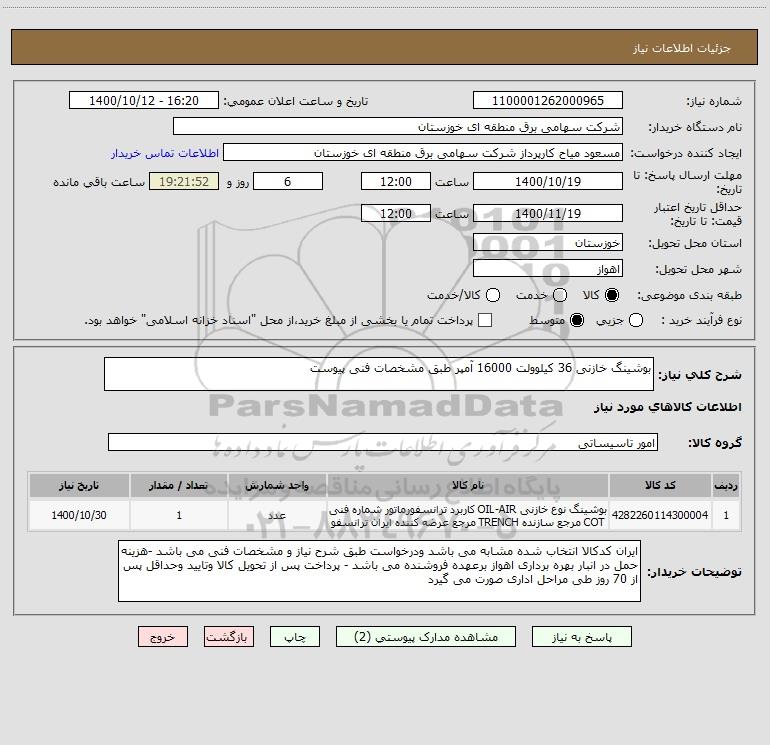Image resolution: width=770 pixels, height=745 pixels.
Task: Click unit cell عدد
Action: click(277, 515)
